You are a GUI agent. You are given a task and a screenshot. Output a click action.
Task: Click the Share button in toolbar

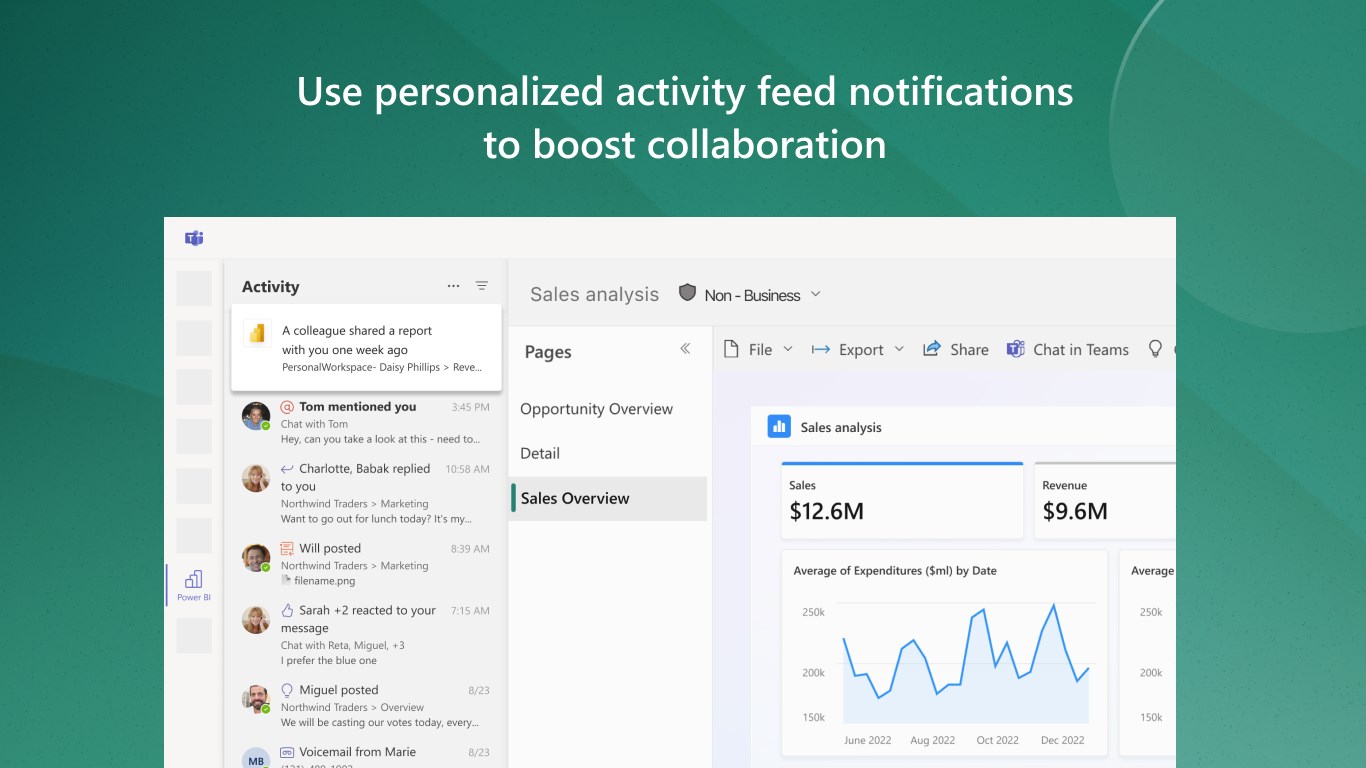point(955,349)
